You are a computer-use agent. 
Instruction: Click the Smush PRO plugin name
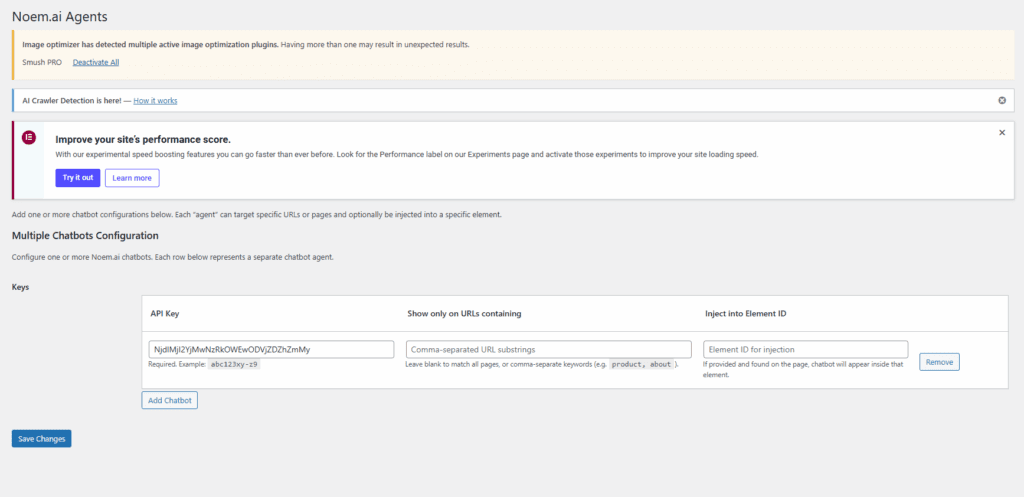pyautogui.click(x=42, y=62)
